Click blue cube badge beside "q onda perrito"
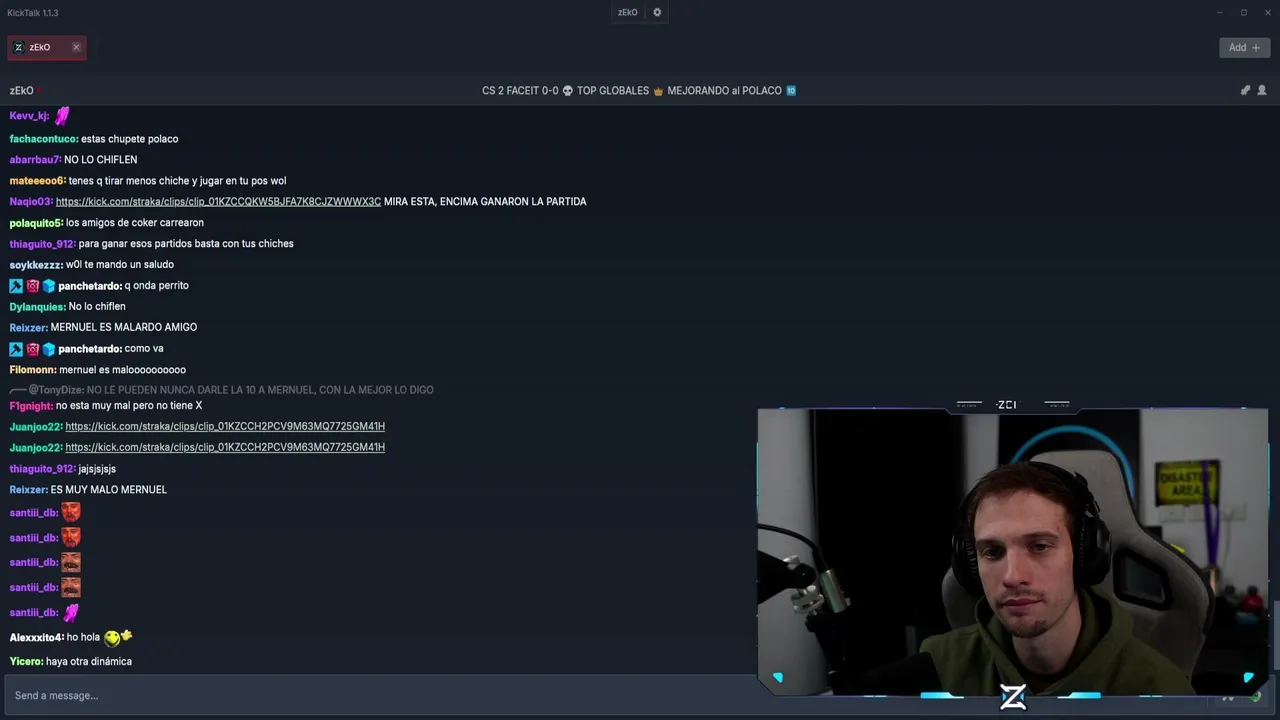 pyautogui.click(x=48, y=286)
